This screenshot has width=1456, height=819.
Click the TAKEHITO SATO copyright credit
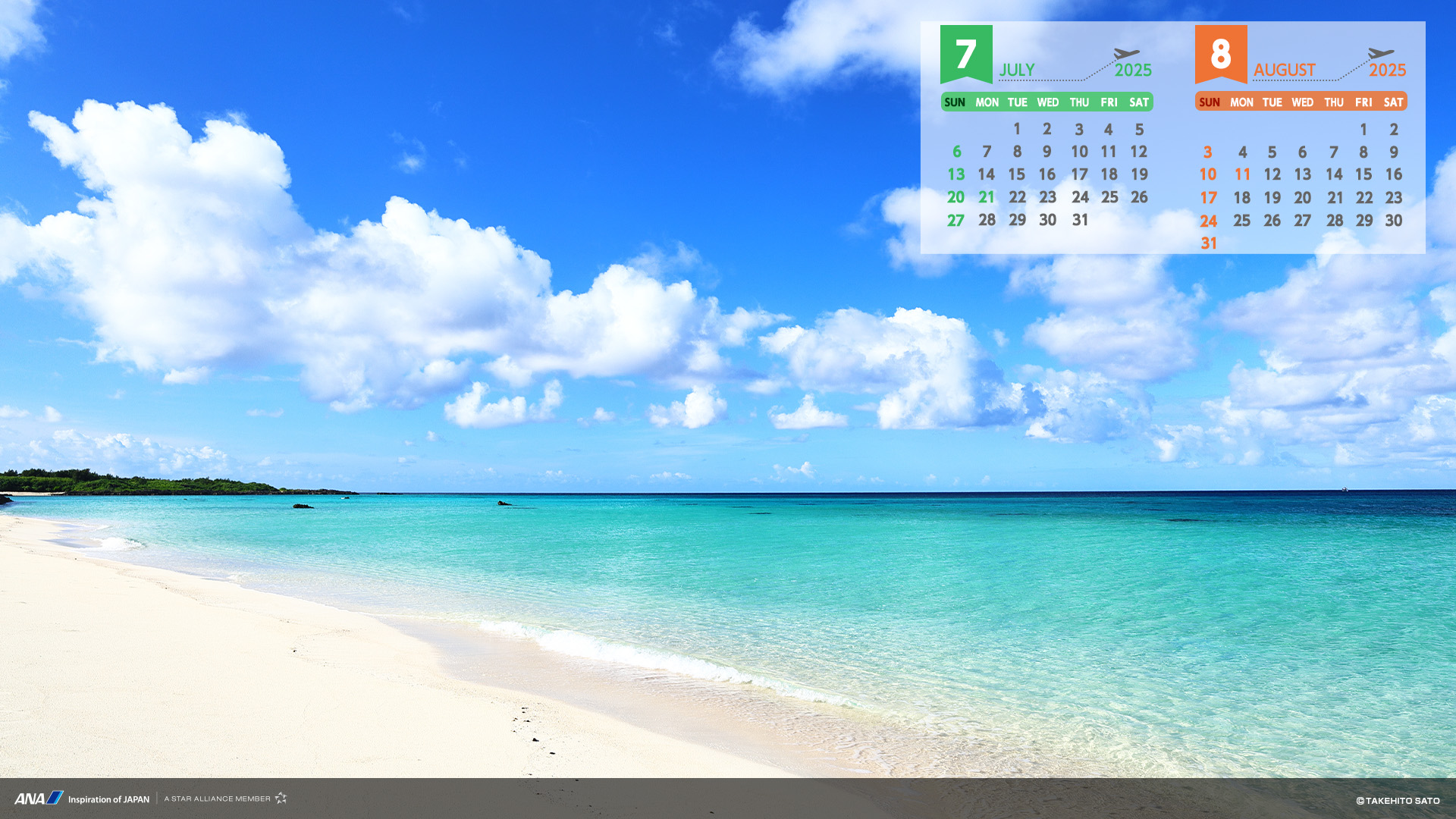(x=1398, y=801)
